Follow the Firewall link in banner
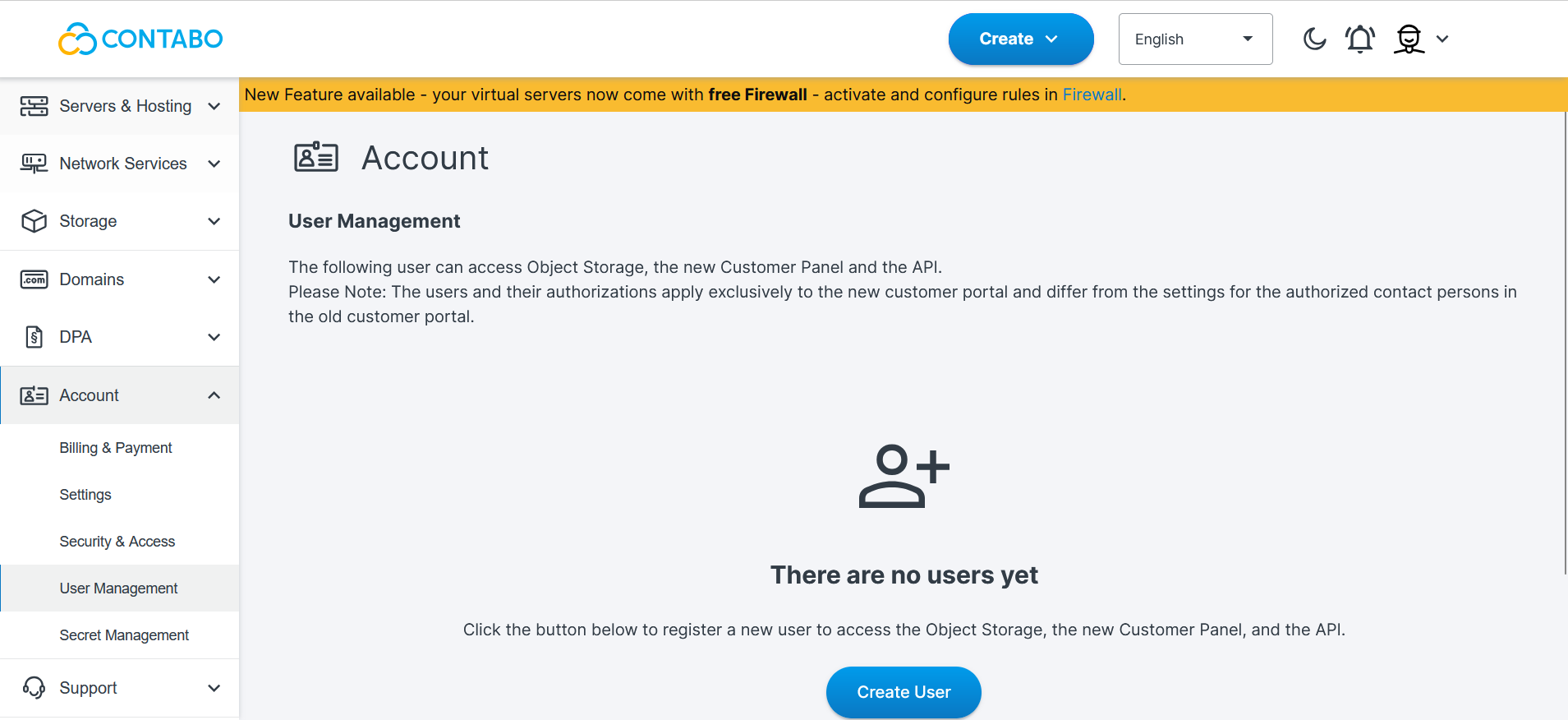Viewport: 1568px width, 720px height. click(1092, 95)
